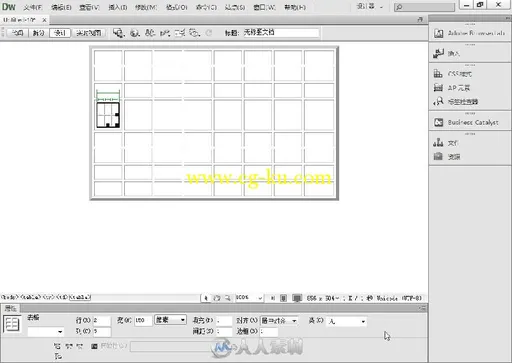Open the 对齐 (Align) dropdown

pyautogui.click(x=279, y=321)
